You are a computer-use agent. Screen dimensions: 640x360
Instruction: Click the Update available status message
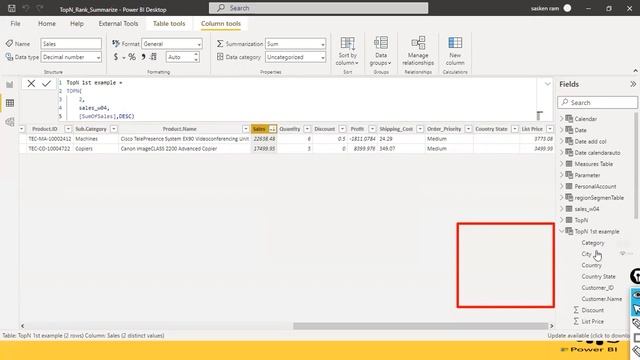588,336
